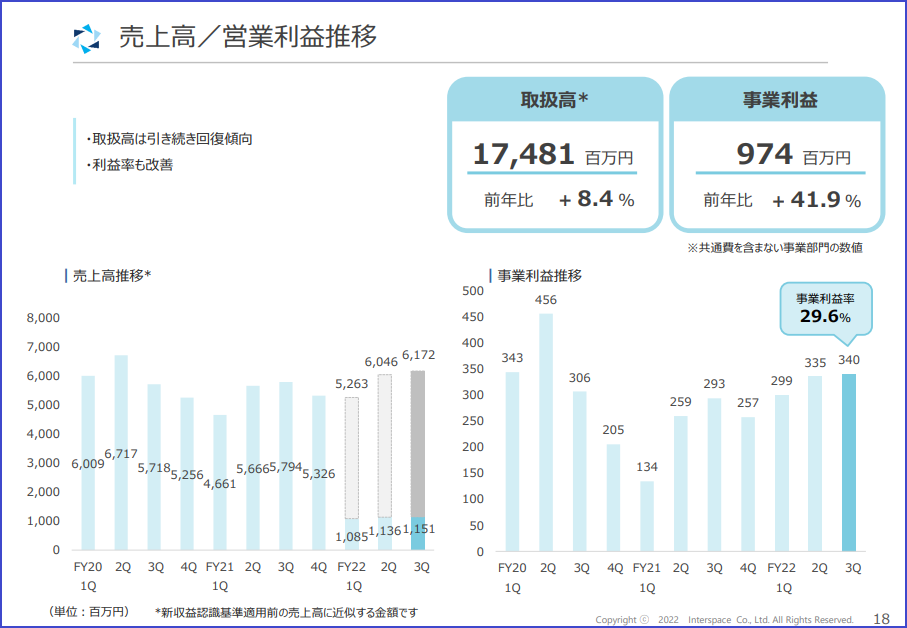Click the 事業利益率 29.6% callout bubble
Viewport: 907px width, 628px height.
[x=825, y=308]
